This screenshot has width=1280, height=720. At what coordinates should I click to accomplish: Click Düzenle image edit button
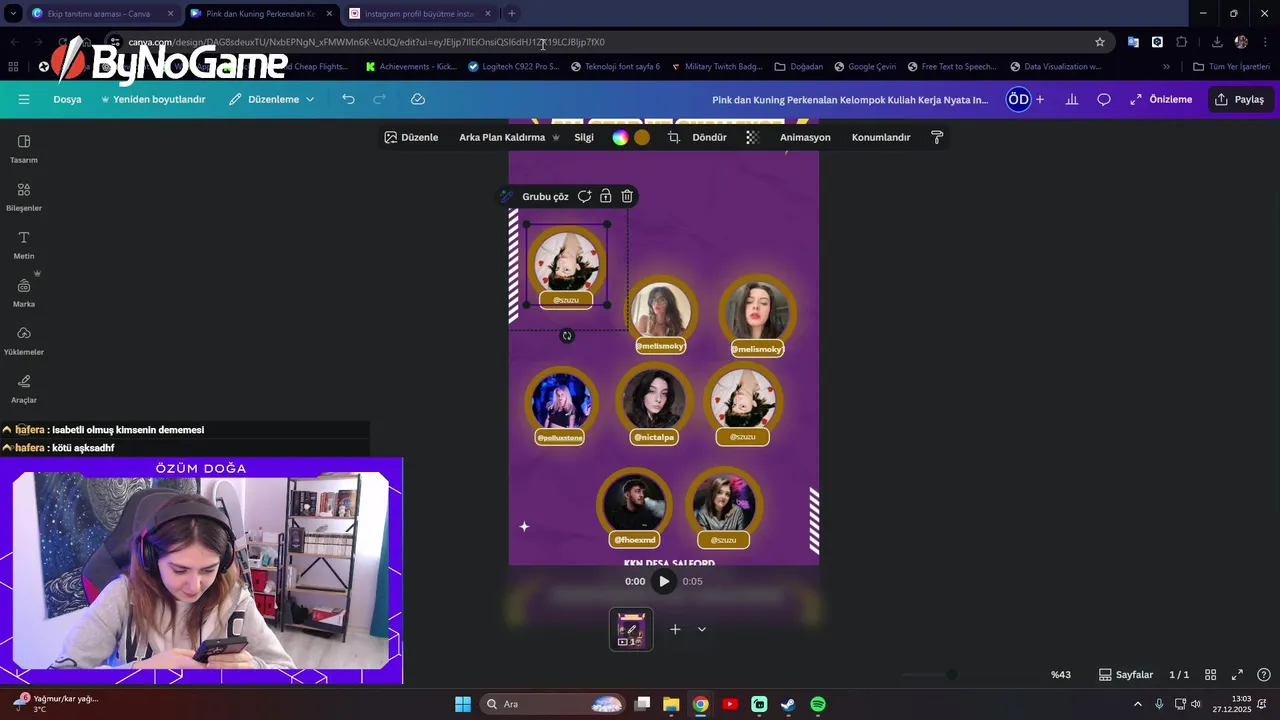click(x=411, y=137)
